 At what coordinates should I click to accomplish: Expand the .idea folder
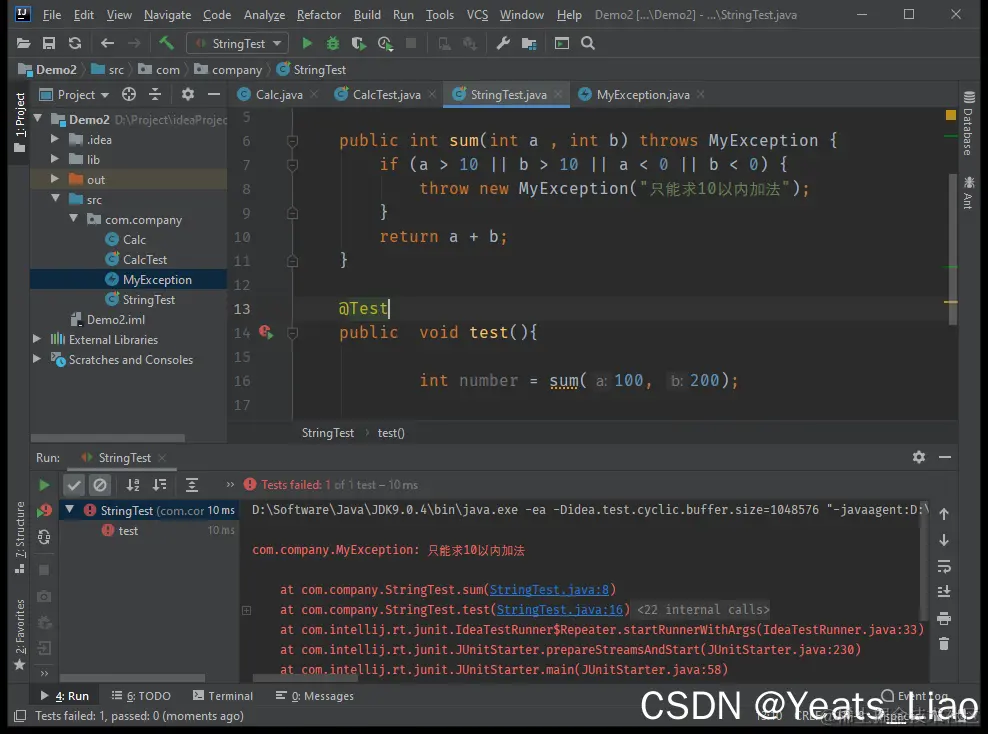(x=55, y=139)
